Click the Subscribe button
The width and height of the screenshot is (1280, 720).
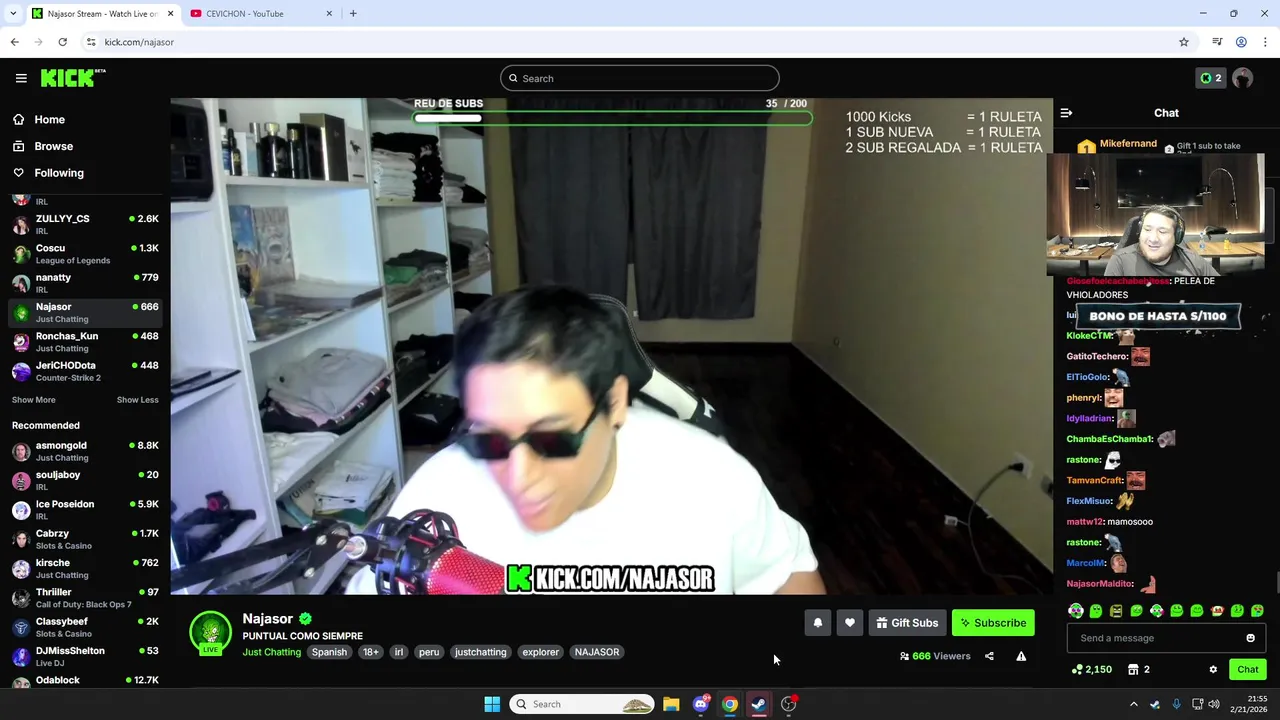993,623
